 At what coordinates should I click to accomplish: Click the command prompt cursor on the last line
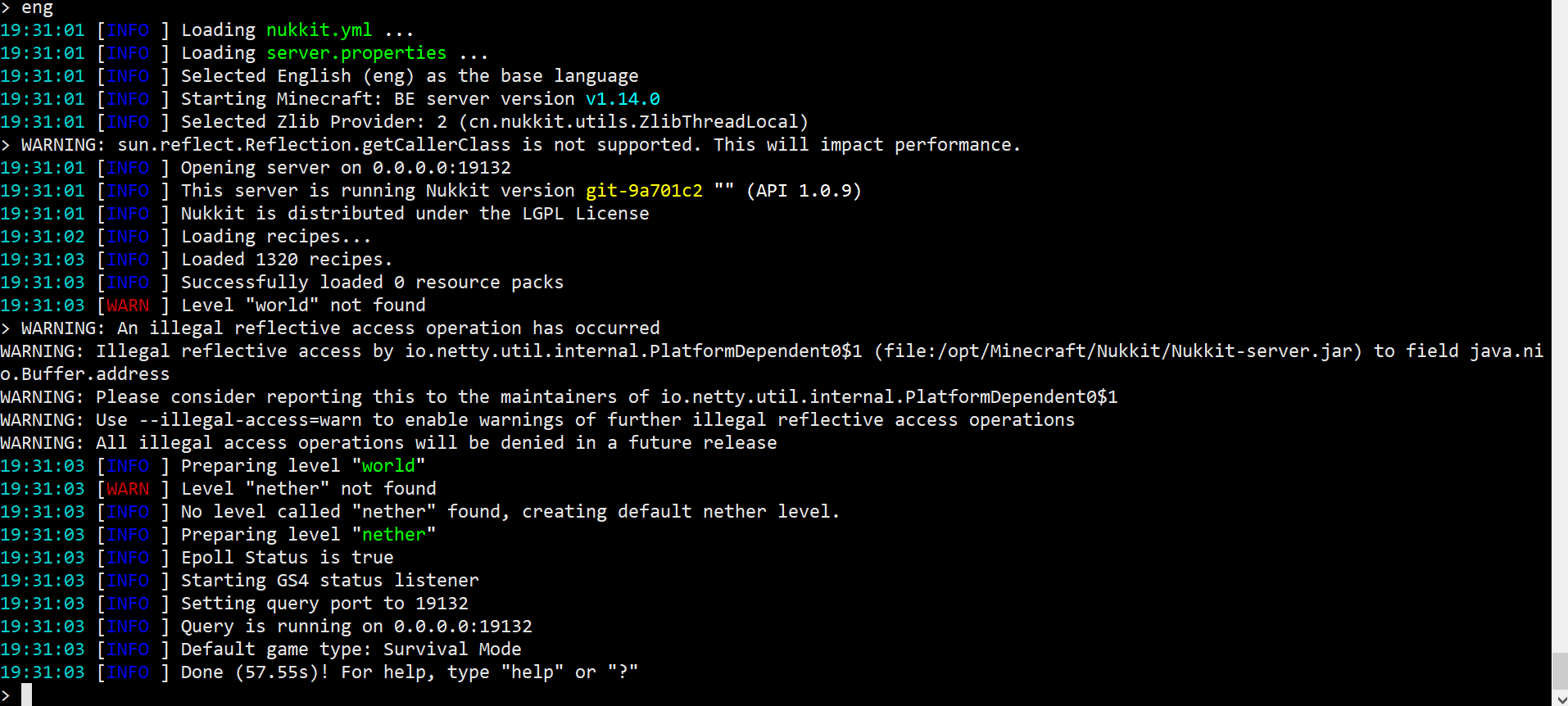pos(26,695)
